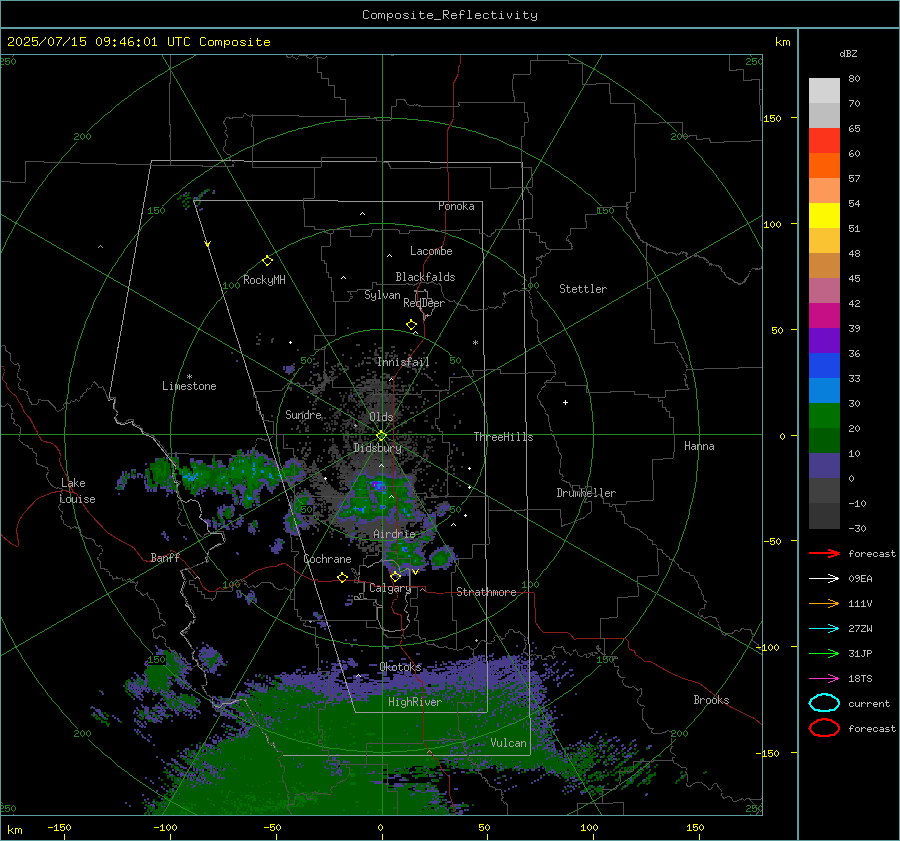This screenshot has width=900, height=841.
Task: Click the Blackfalds town label
Action: [x=425, y=277]
